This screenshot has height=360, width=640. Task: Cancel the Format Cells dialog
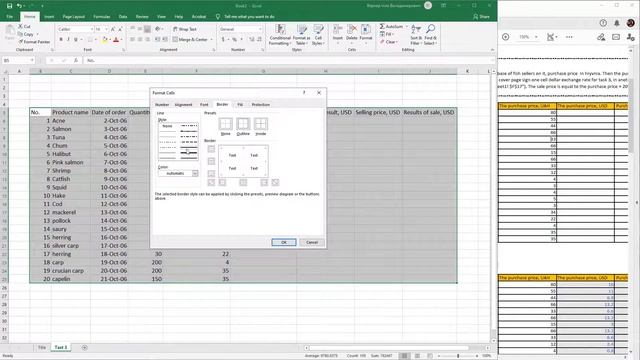pyautogui.click(x=312, y=242)
